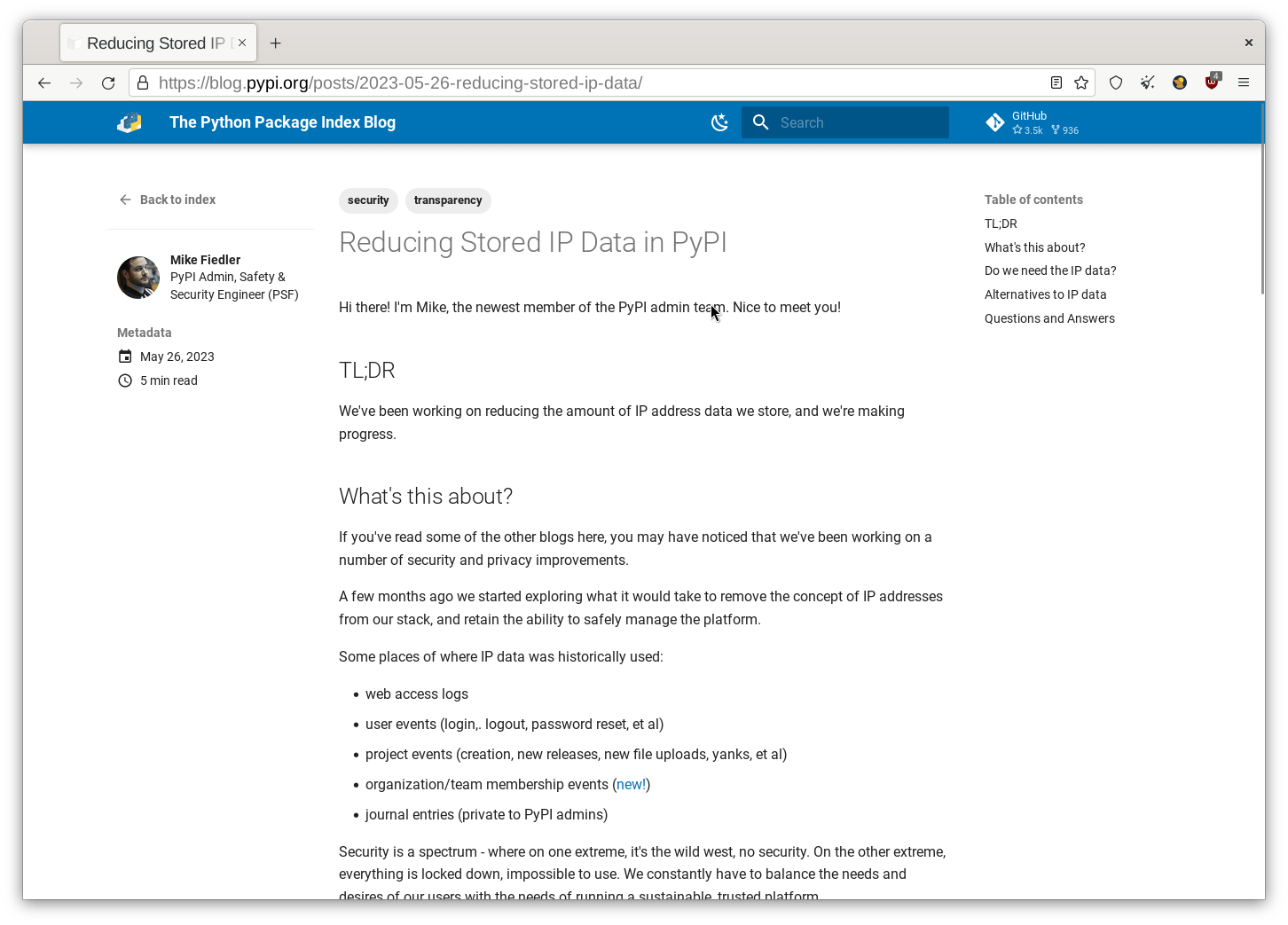Viewport: 1288px width, 925px height.
Task: Click the broom cleaner extension icon
Action: click(1148, 82)
